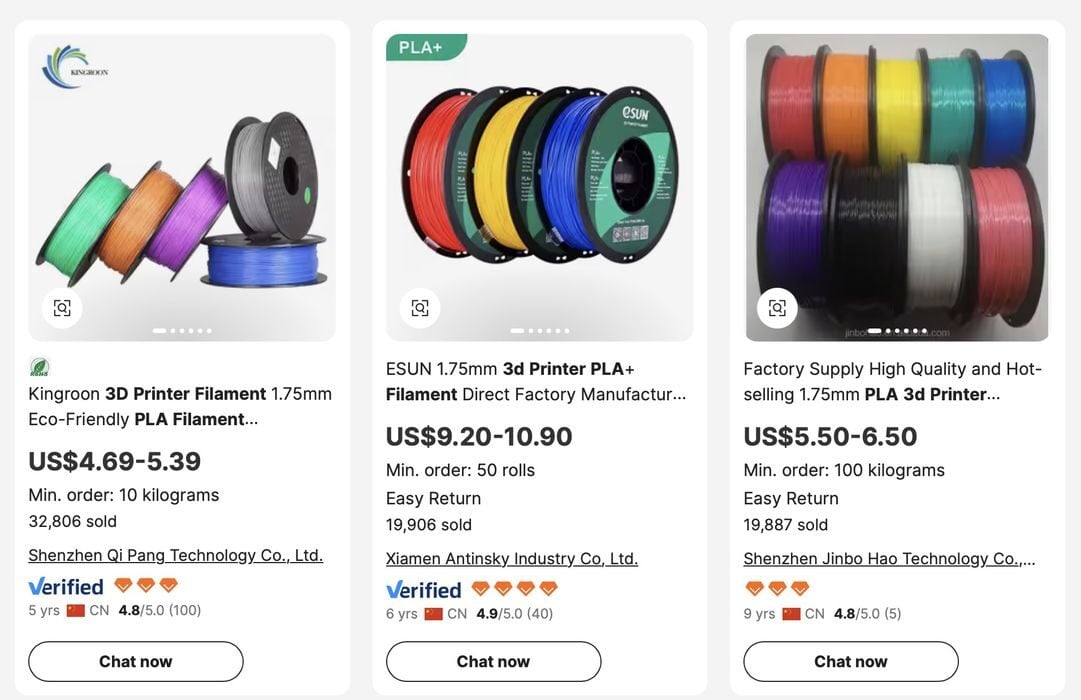Open Shenzhen Qi Pang Technology Co. link
Screen dimensions: 1081x700
(x=175, y=555)
